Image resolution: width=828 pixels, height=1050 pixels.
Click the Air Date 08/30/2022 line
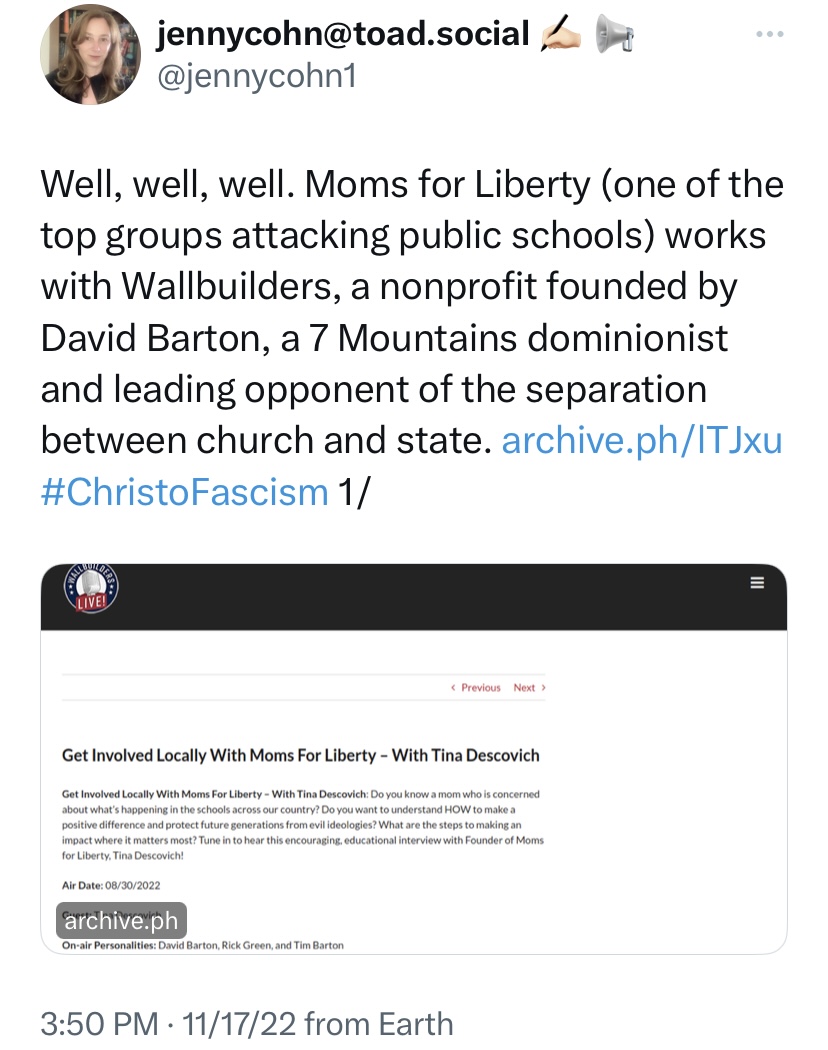(111, 885)
